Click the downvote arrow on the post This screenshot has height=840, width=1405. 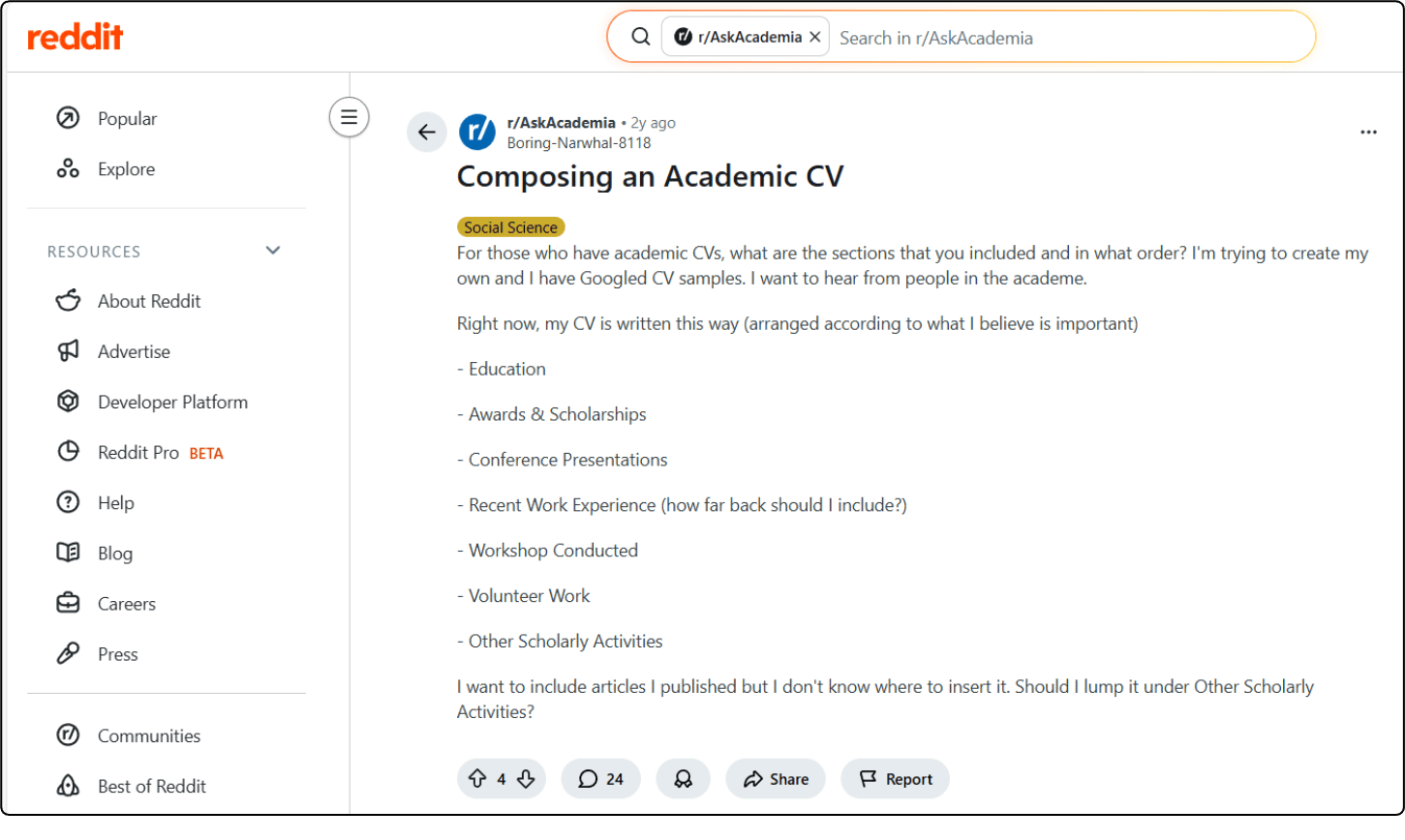(526, 779)
